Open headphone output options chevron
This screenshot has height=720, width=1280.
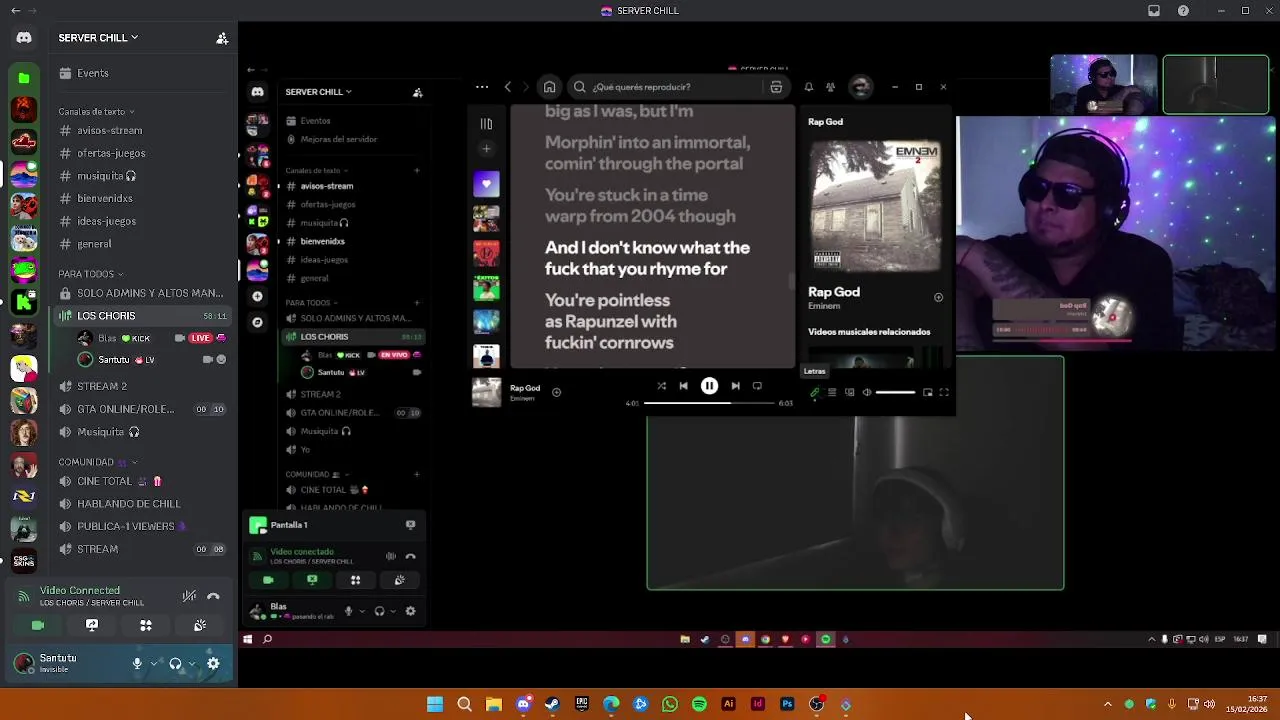pos(192,663)
